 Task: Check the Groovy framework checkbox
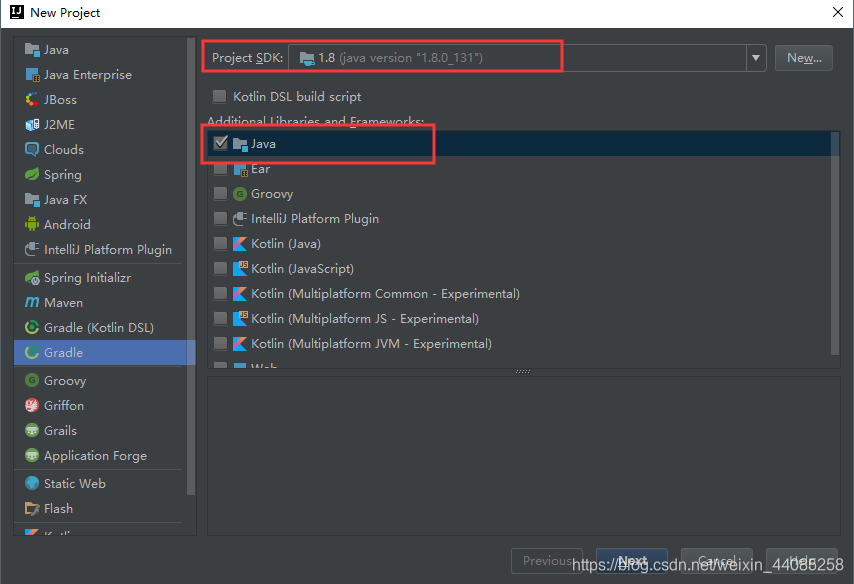coord(221,193)
